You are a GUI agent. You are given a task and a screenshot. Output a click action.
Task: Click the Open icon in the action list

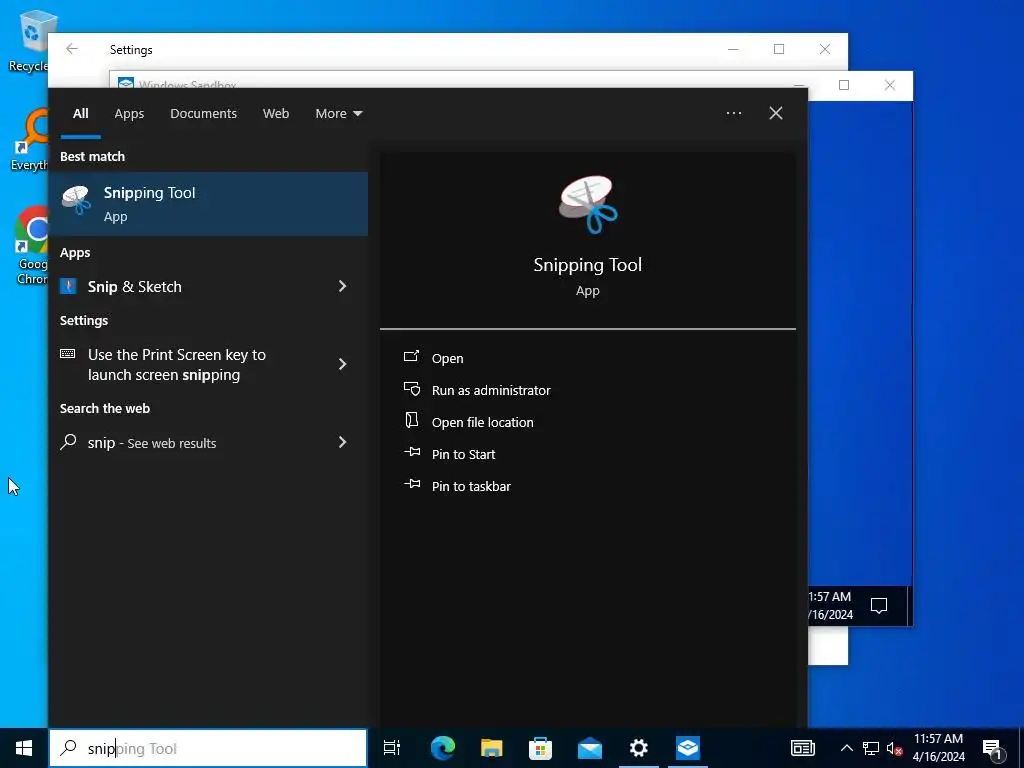click(x=411, y=357)
